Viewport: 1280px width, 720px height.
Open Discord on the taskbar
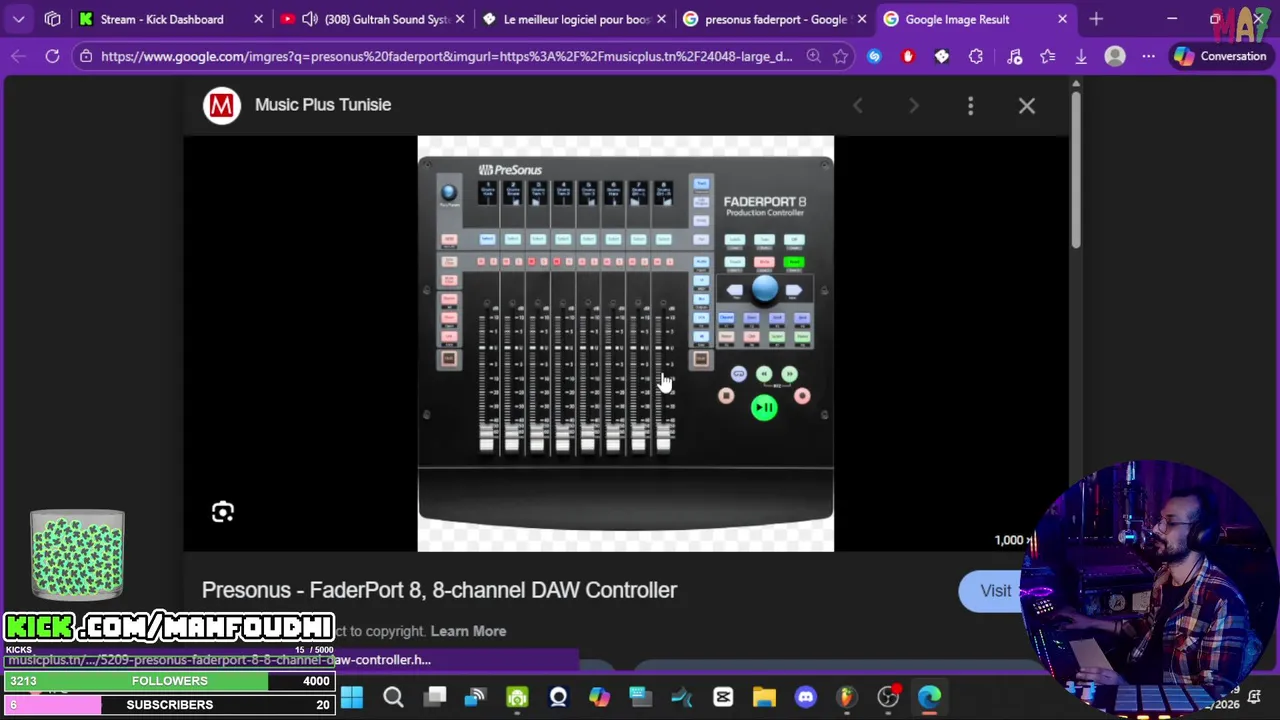(x=805, y=697)
